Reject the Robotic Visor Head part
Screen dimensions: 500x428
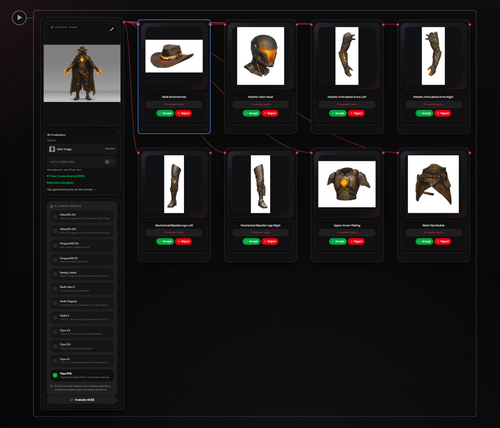(270, 113)
